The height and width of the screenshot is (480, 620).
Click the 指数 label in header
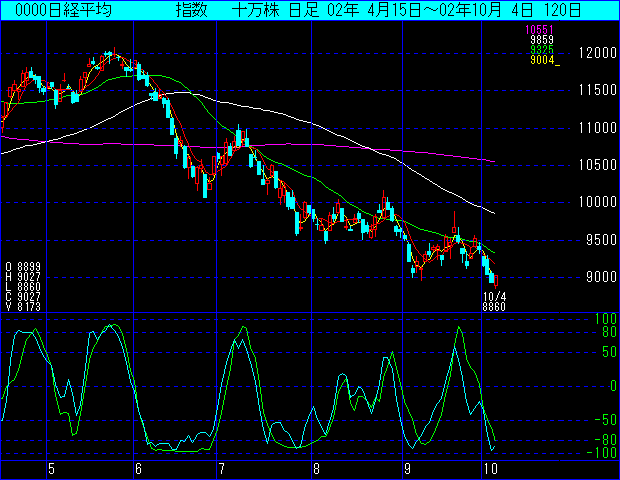191,10
